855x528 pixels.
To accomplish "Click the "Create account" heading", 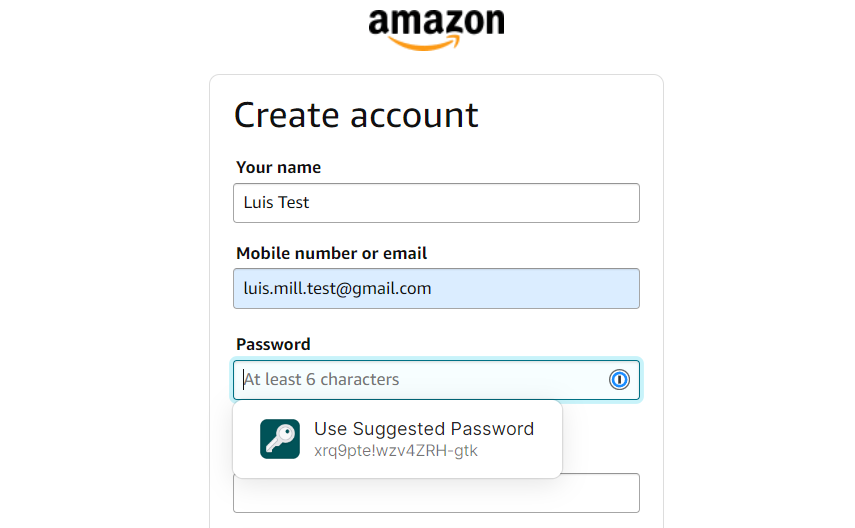I will click(x=356, y=115).
